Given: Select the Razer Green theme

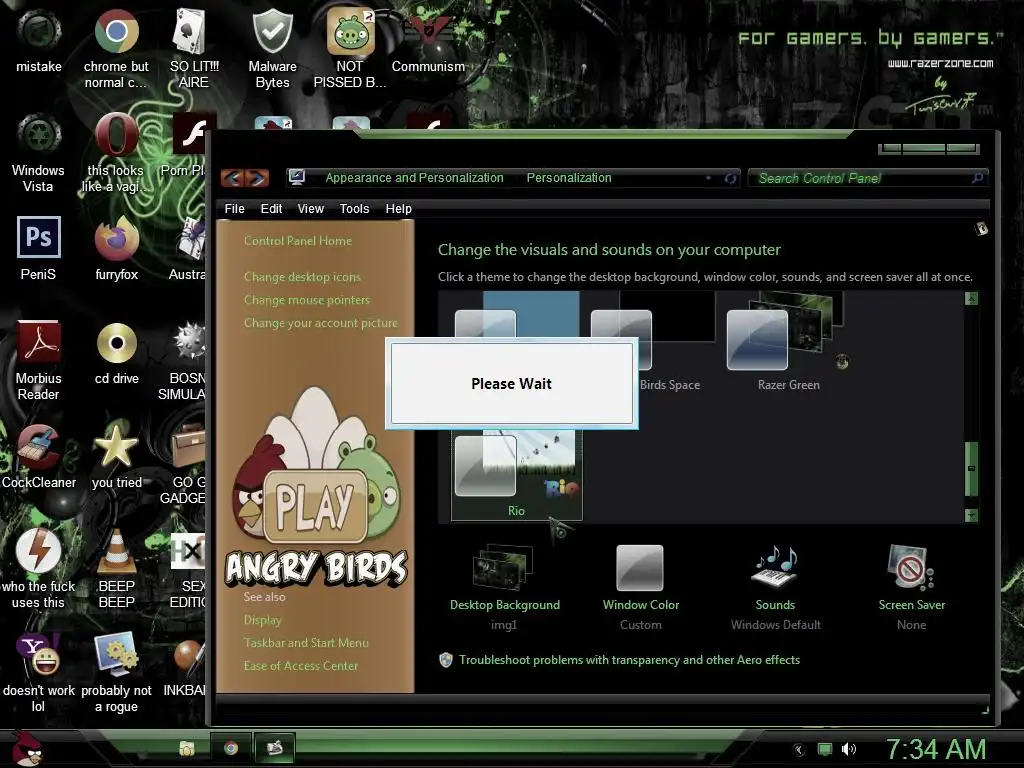Looking at the screenshot, I should [x=788, y=342].
